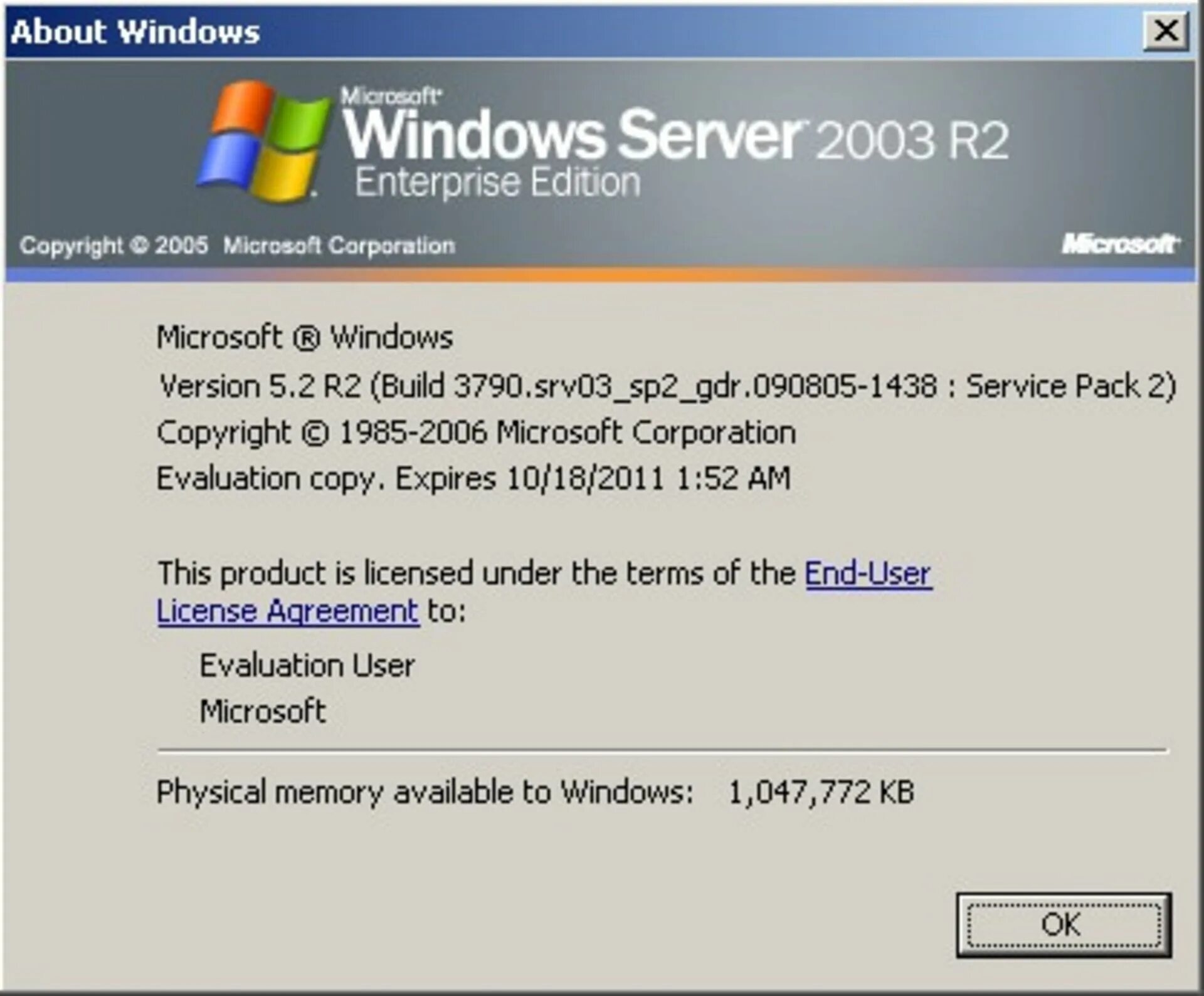Click the Microsoft organization name below user
The width and height of the screenshot is (1204, 996).
(263, 711)
